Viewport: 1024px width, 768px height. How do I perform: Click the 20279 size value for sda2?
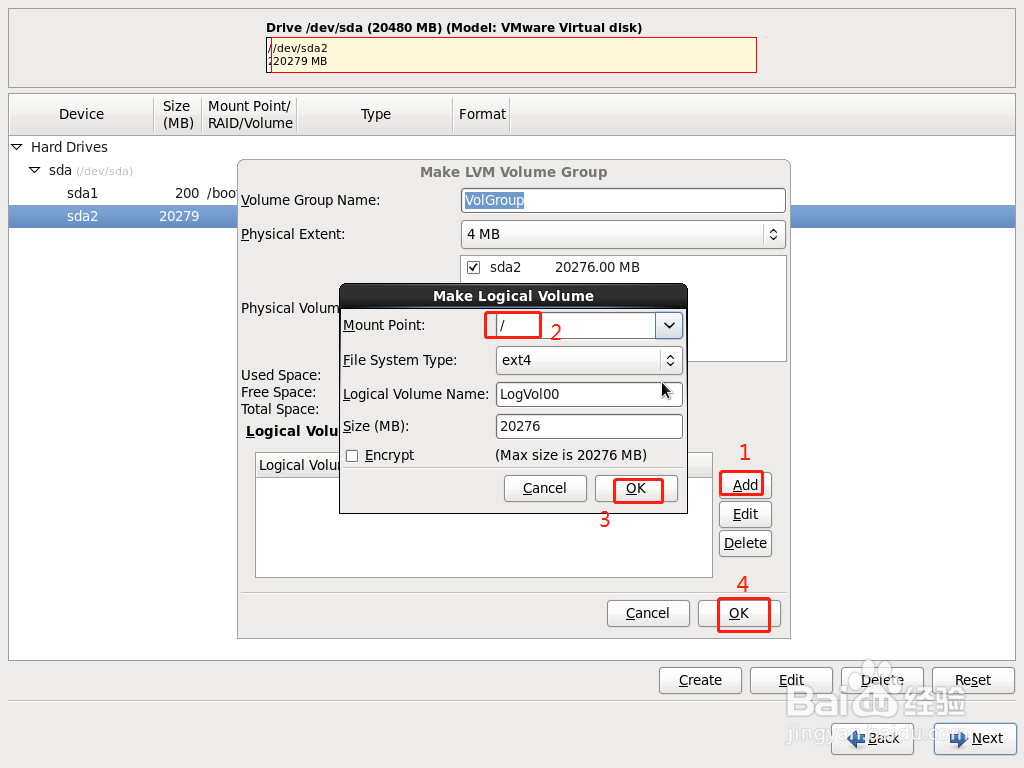(179, 216)
